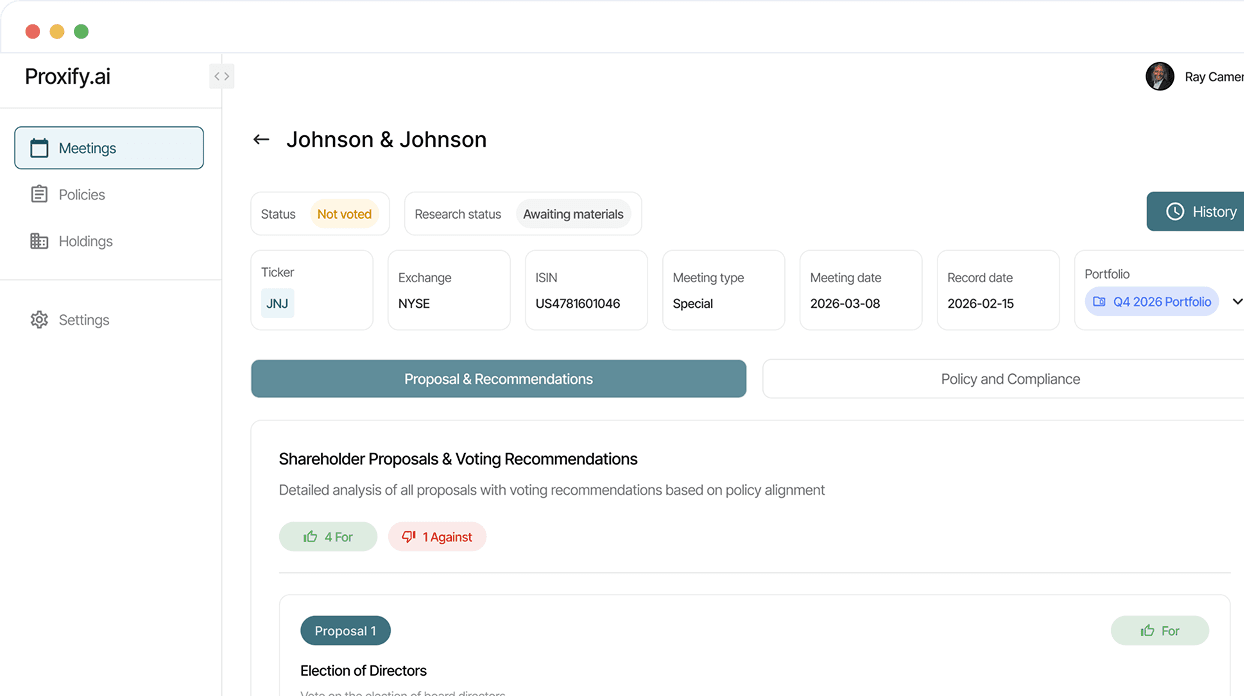1244x696 pixels.
Task: Click thumbs-up icon in 4 For badge
Action: [x=310, y=537]
